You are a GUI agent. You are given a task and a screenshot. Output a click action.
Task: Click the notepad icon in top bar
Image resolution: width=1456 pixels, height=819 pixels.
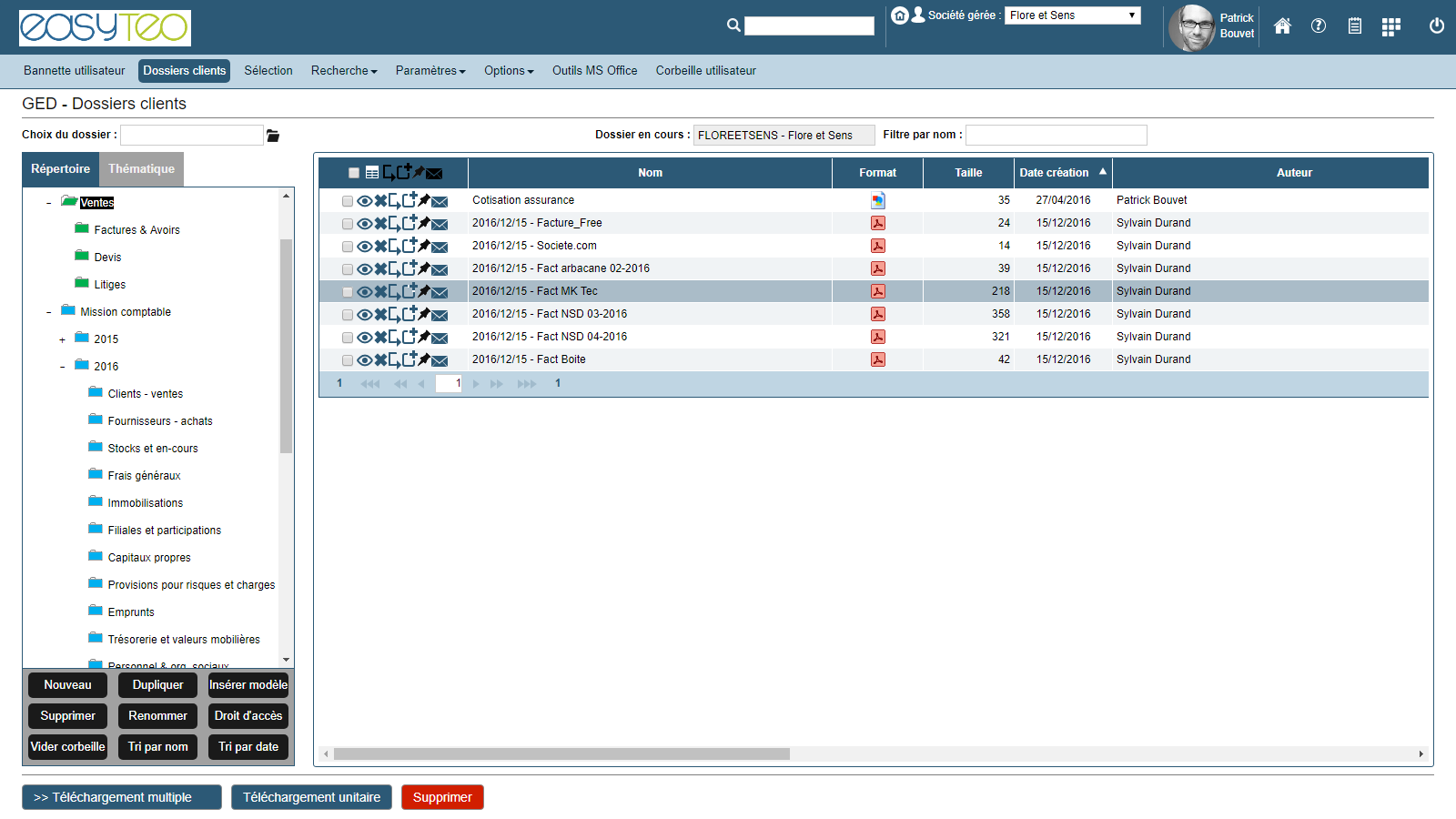[x=1354, y=26]
